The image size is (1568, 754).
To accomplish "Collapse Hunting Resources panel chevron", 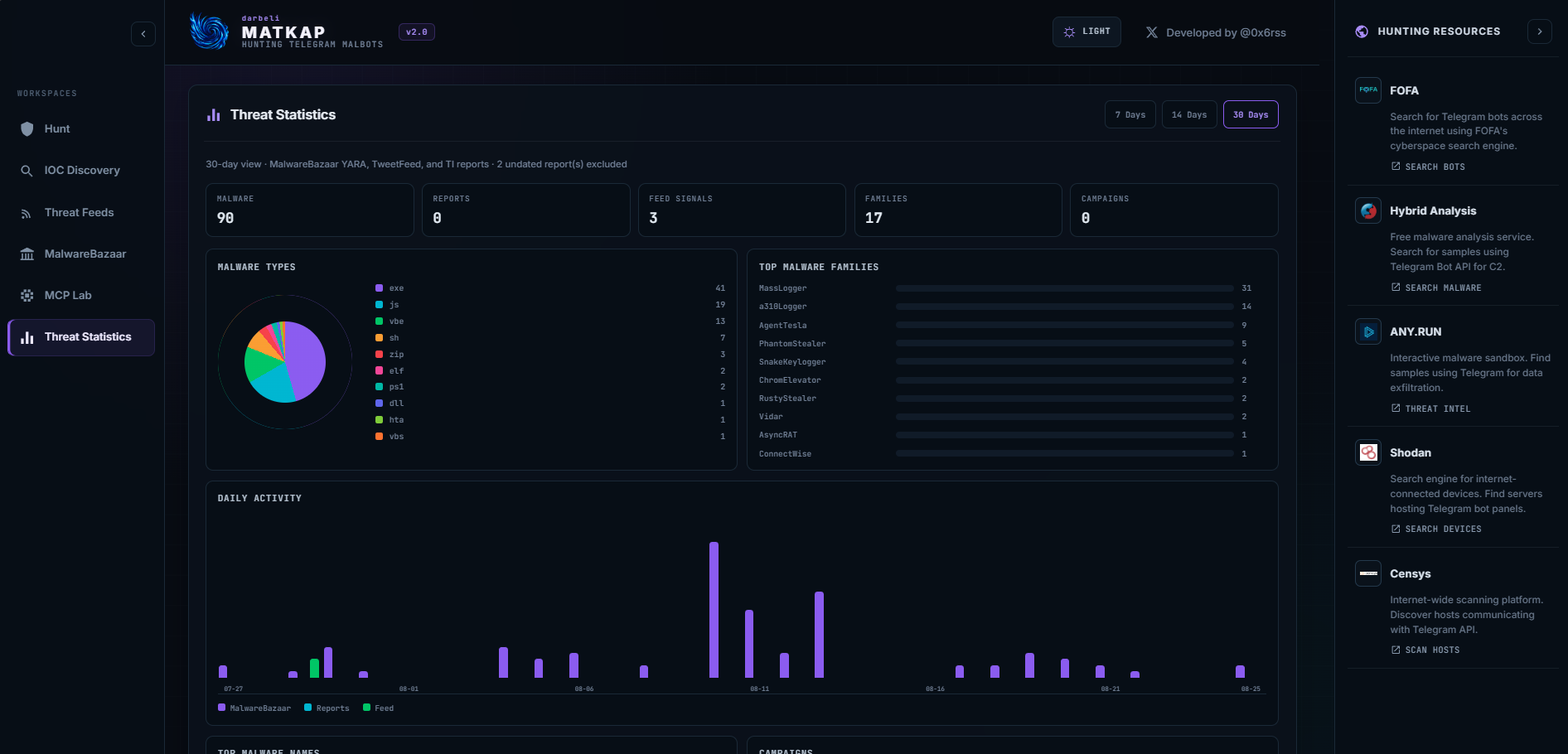I will click(1540, 31).
